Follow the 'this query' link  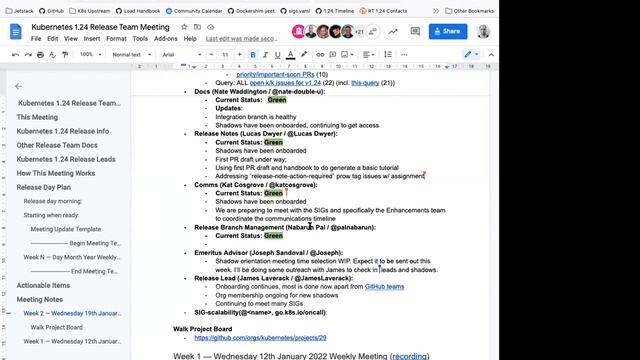tap(365, 83)
